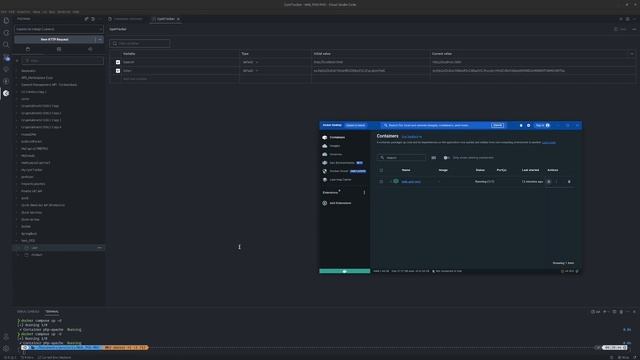Open Docker Scout in Docker Desktop
The width and height of the screenshot is (640, 360).
tap(345, 171)
